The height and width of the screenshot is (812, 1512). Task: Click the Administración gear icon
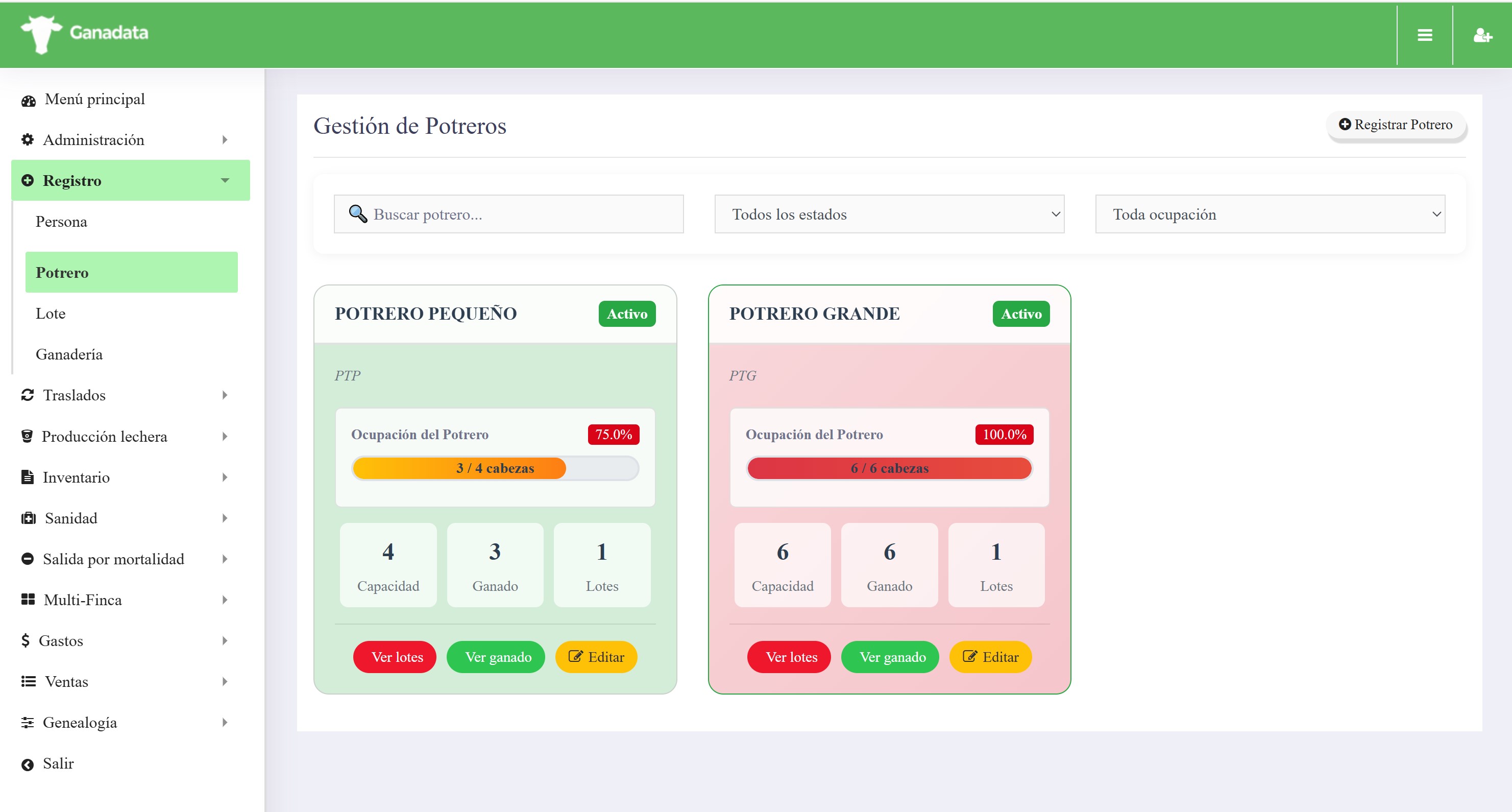click(x=28, y=140)
